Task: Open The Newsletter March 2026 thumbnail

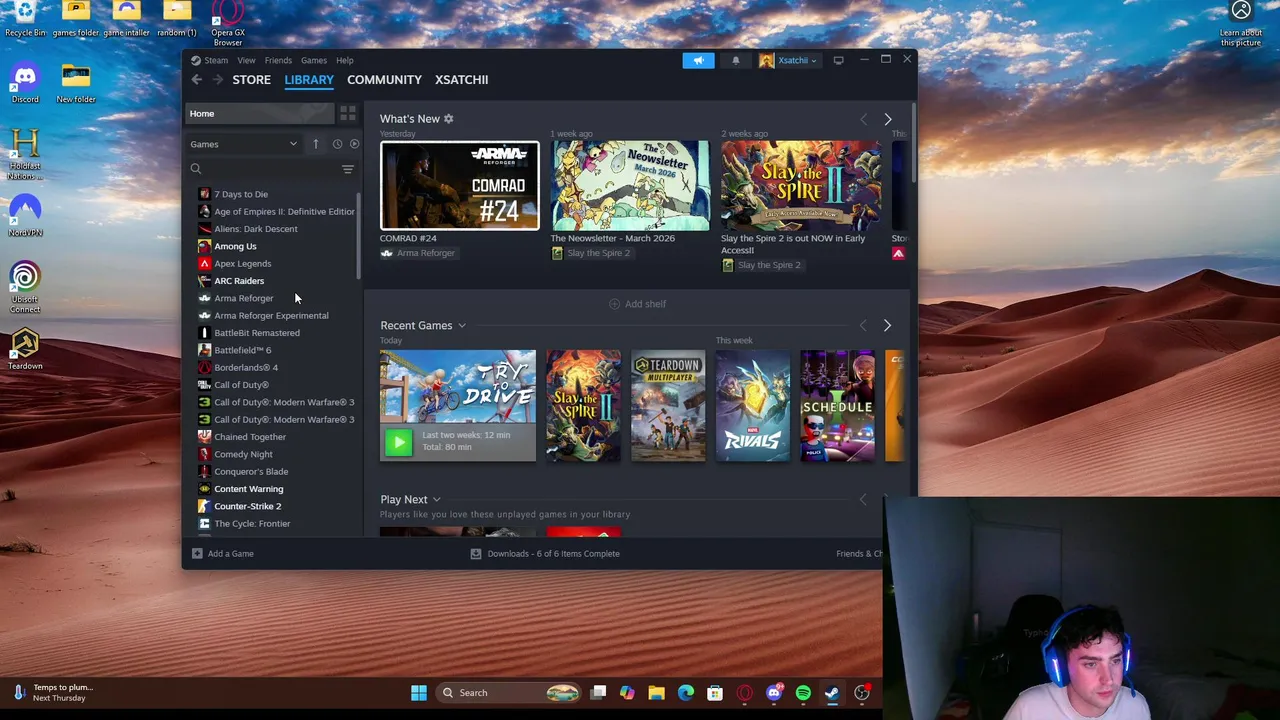Action: [x=630, y=186]
